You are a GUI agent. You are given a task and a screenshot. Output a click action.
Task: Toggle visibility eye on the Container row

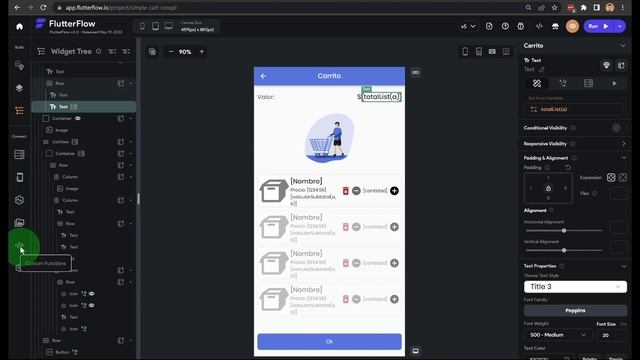pyautogui.click(x=78, y=118)
